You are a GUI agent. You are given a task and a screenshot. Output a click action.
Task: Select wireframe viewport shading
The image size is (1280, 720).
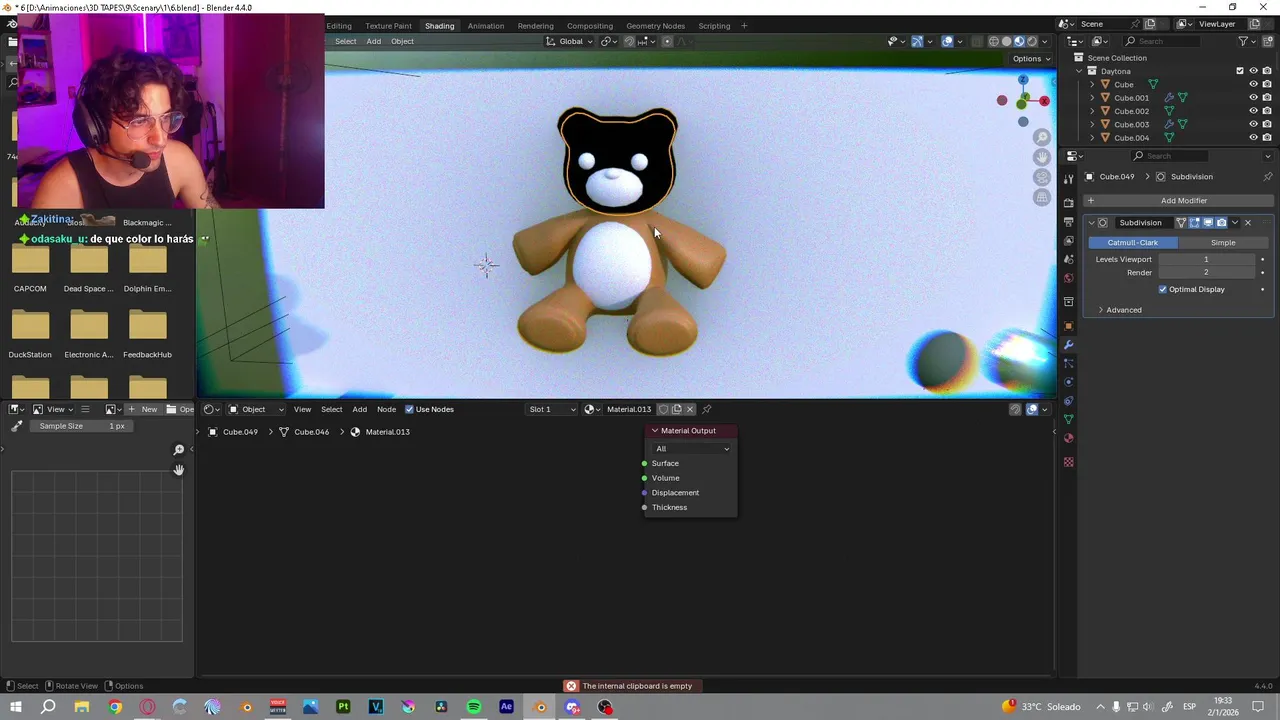(994, 41)
